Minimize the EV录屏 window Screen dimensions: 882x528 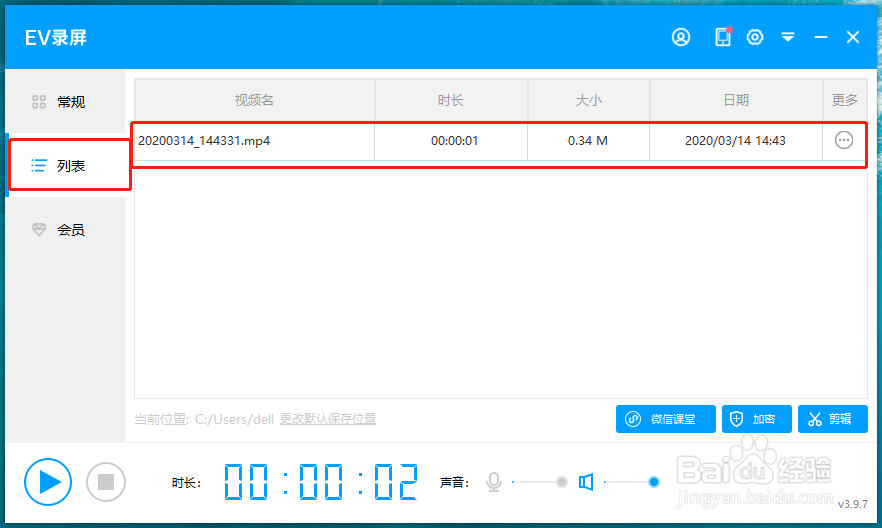821,37
